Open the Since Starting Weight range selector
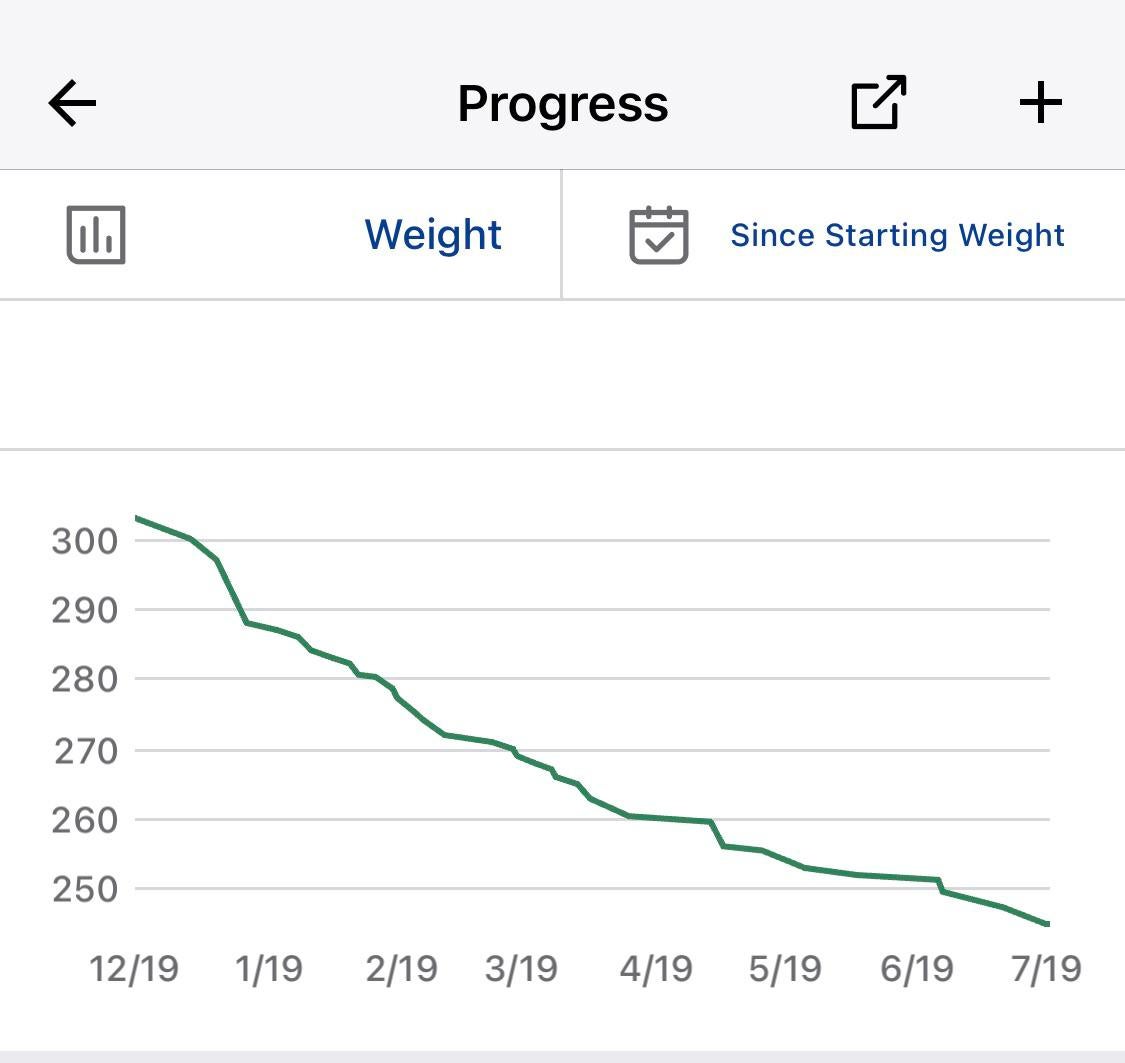Image resolution: width=1125 pixels, height=1063 pixels. click(897, 235)
